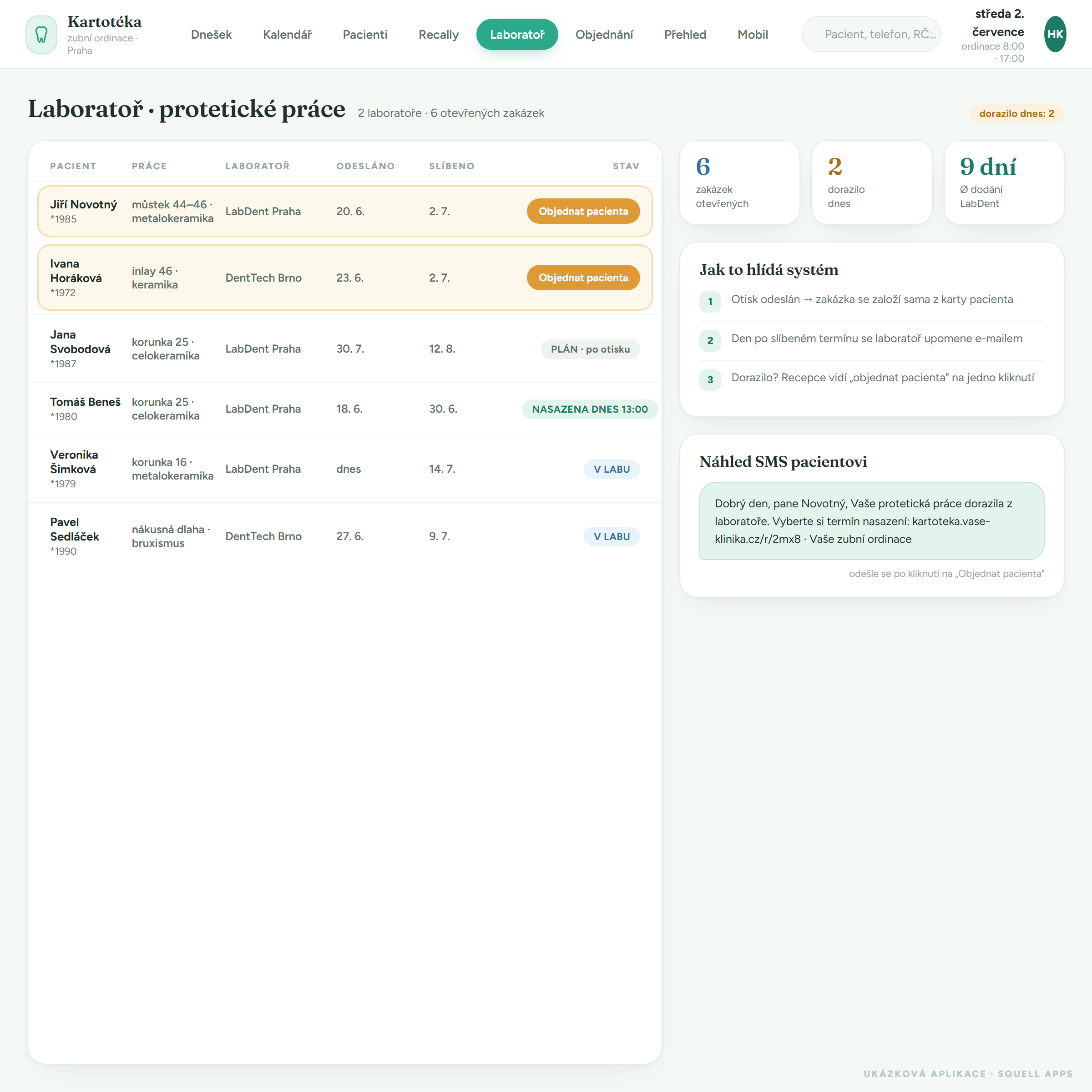Go to the Pacienti tab
The height and width of the screenshot is (1092, 1092).
coord(365,35)
